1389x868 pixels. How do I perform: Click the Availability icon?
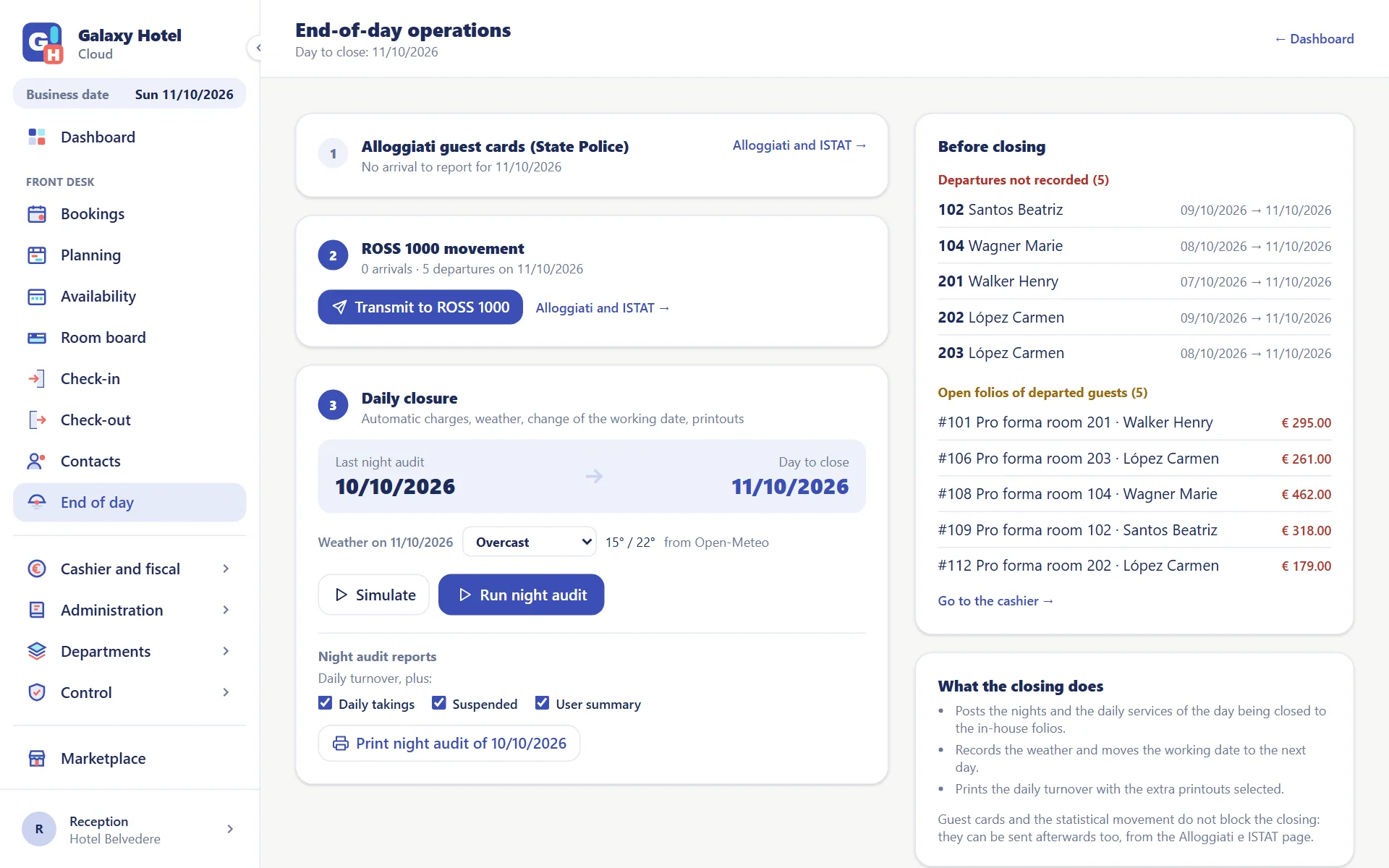click(37, 296)
